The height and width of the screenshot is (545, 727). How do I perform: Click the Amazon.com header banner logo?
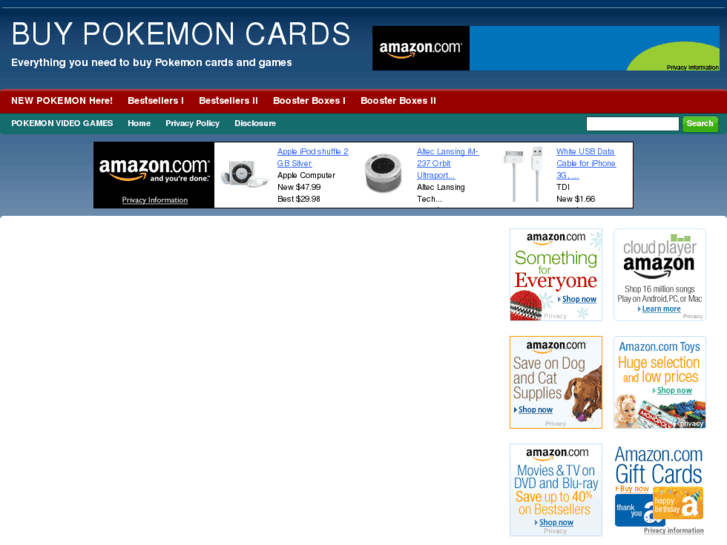click(x=421, y=48)
